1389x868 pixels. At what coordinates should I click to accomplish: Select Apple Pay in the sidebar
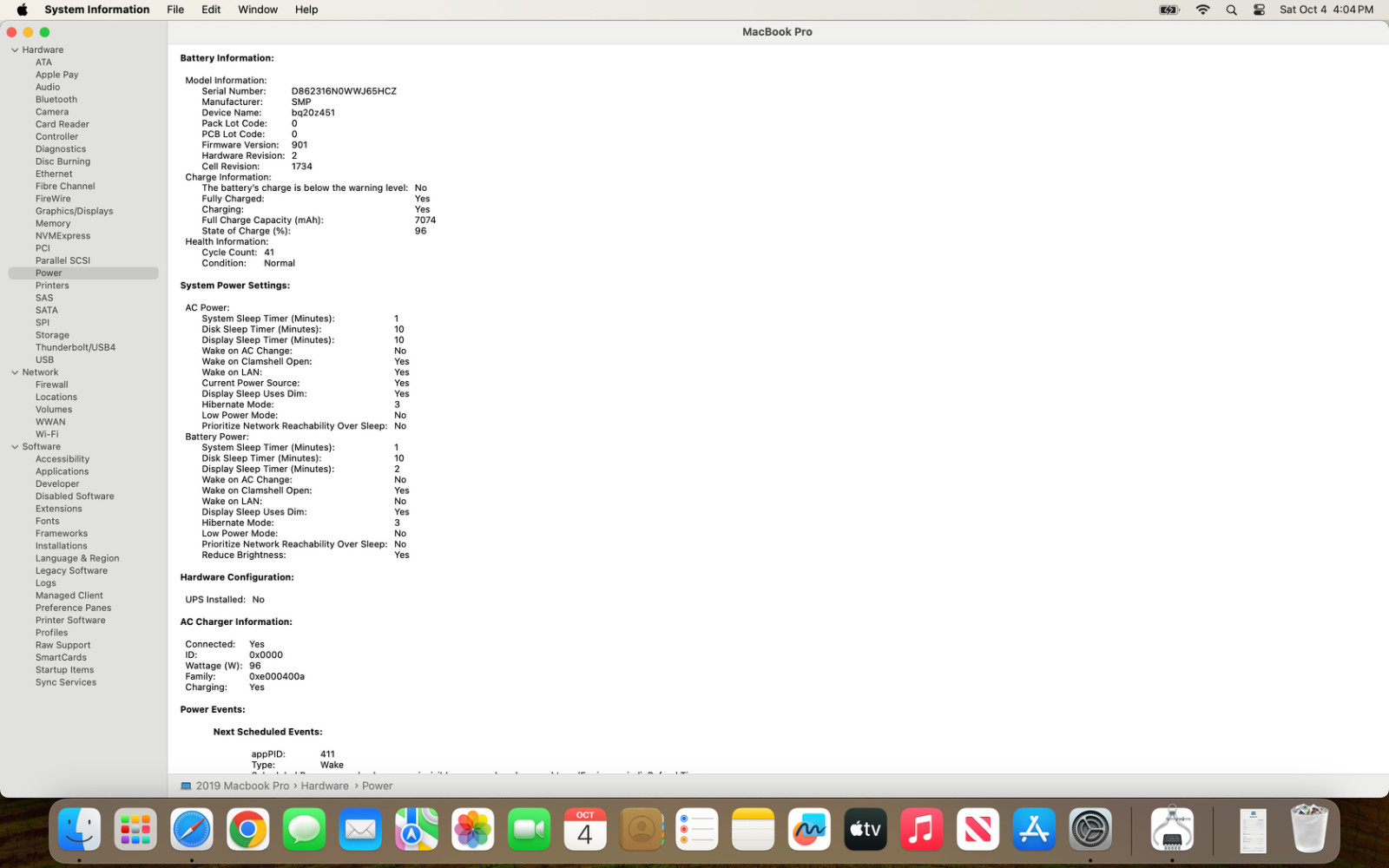(x=56, y=76)
